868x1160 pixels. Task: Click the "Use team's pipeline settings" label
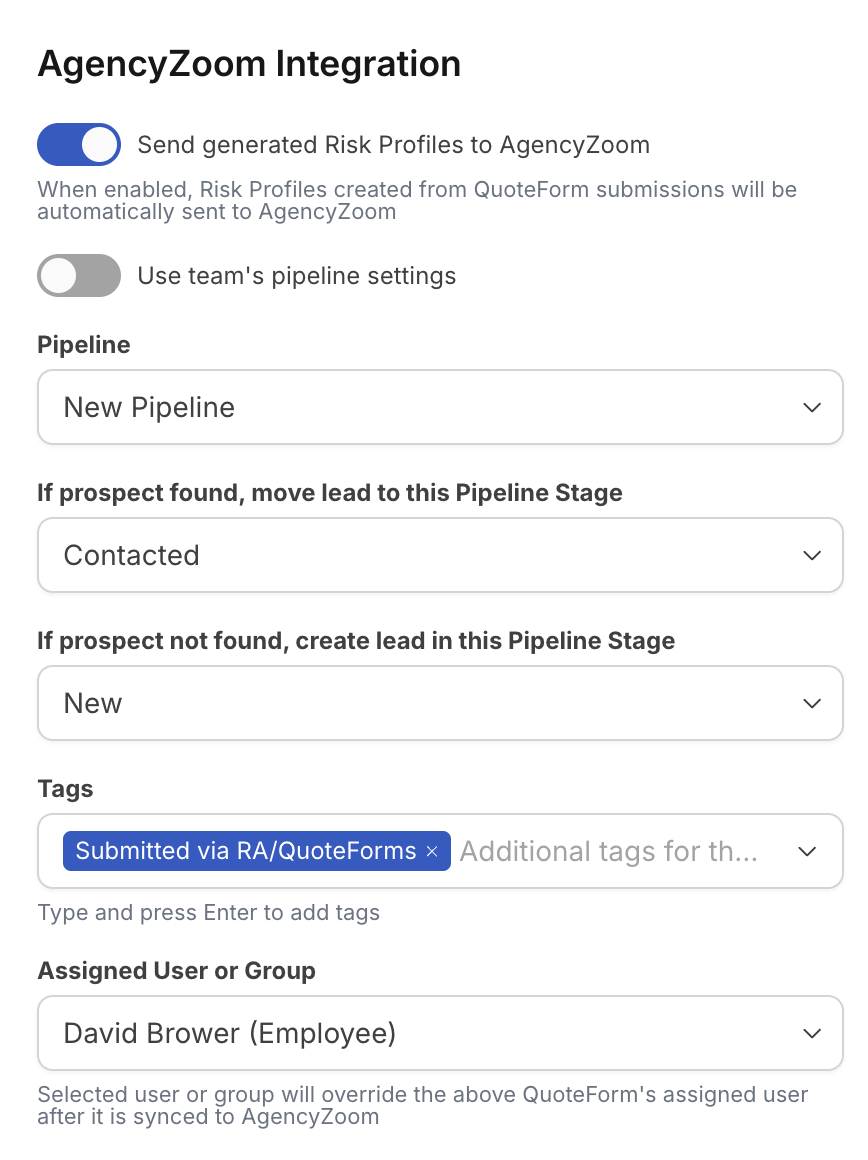tap(296, 276)
